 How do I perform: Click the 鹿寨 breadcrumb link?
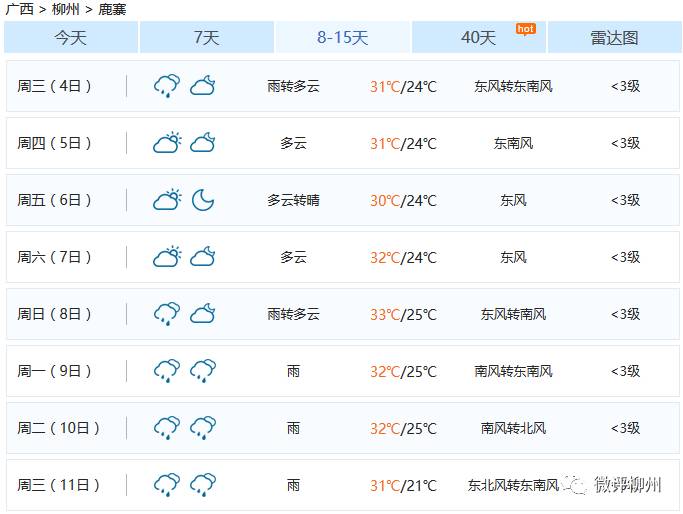tap(112, 9)
